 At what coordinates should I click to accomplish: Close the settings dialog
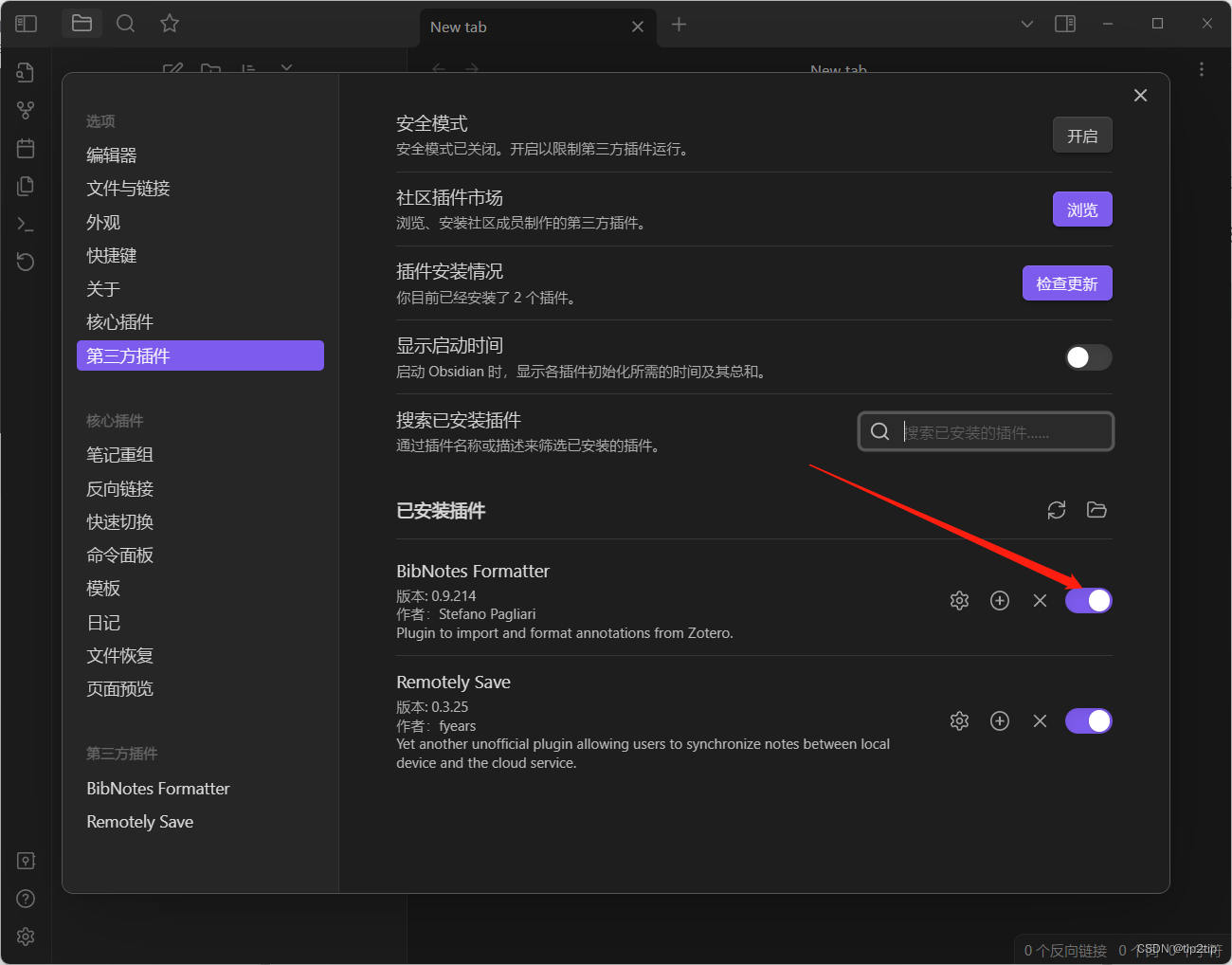click(1140, 95)
